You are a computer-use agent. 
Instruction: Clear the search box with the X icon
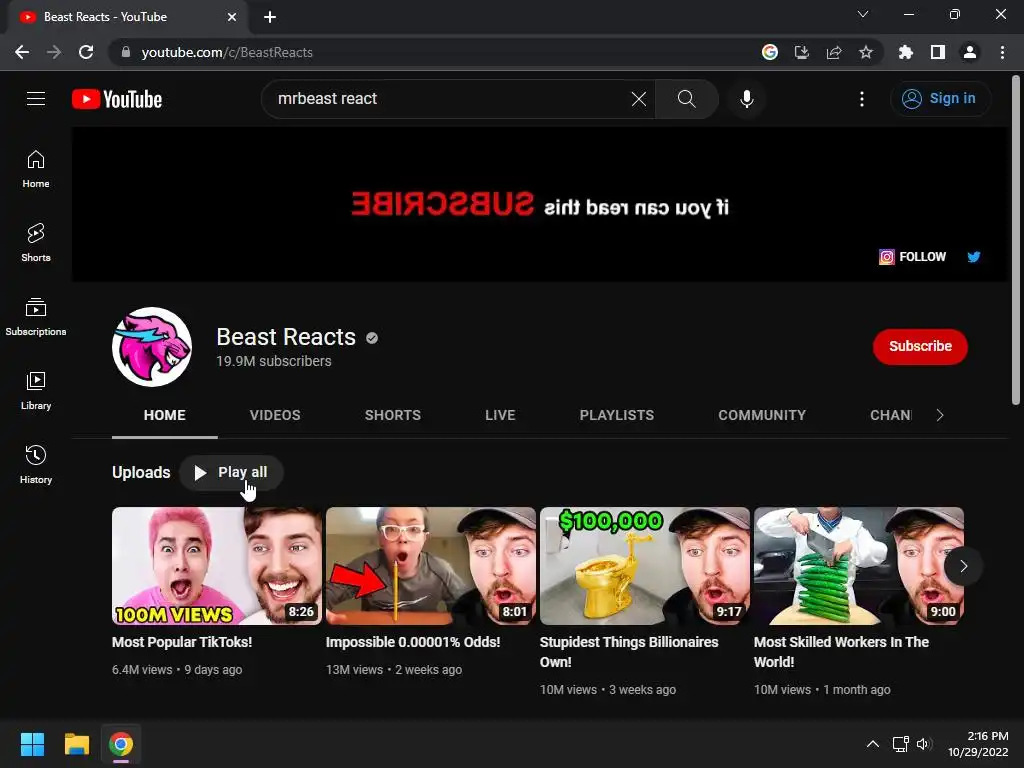639,99
